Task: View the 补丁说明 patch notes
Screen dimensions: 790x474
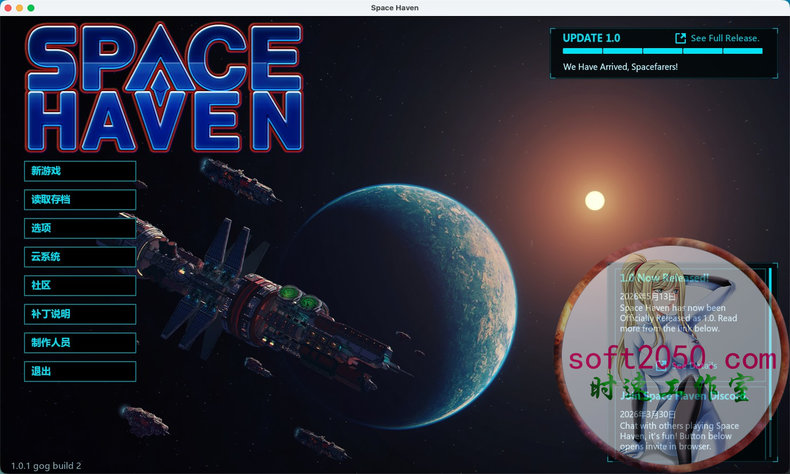Action: 80,314
